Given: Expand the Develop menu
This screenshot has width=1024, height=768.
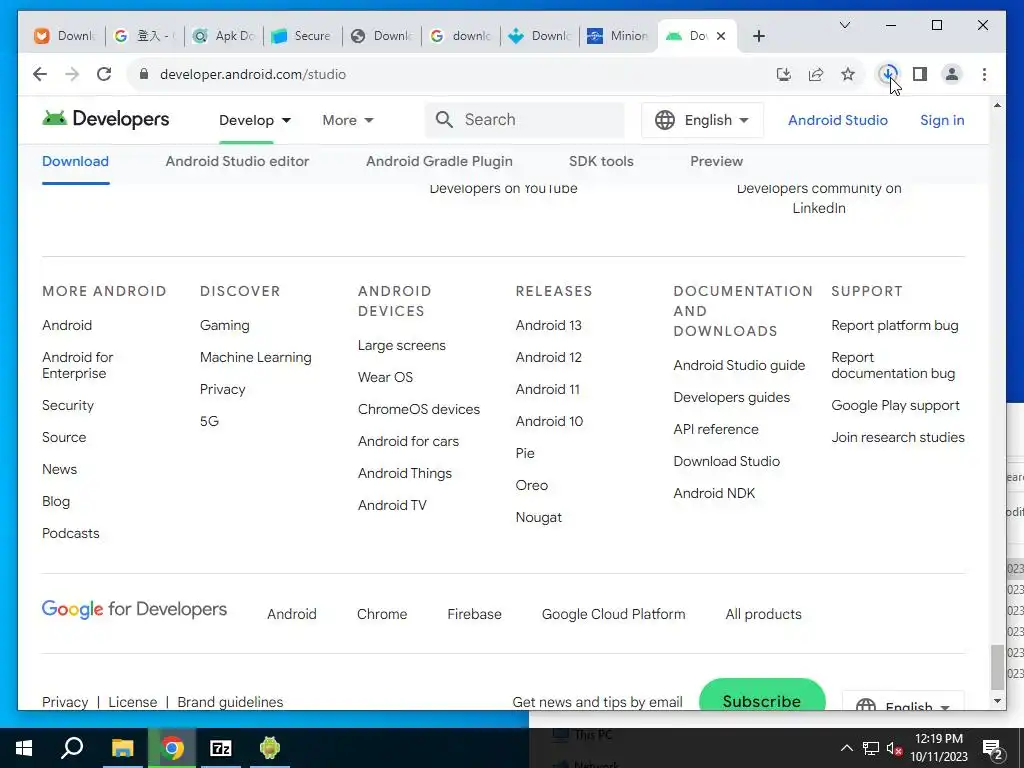Looking at the screenshot, I should (x=255, y=120).
